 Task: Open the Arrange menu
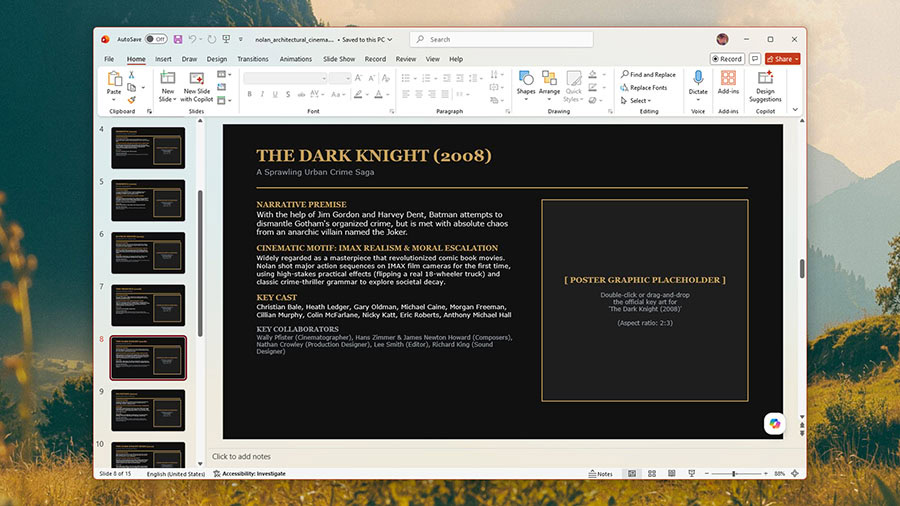[549, 85]
